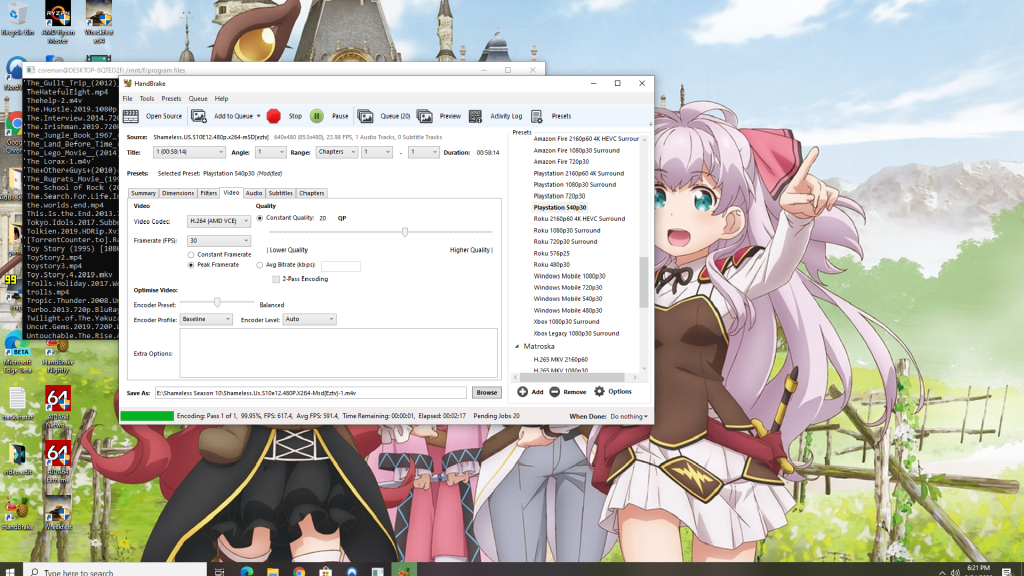Screen dimensions: 1024x576
Task: Open the Queue (20) icon
Action: point(366,116)
